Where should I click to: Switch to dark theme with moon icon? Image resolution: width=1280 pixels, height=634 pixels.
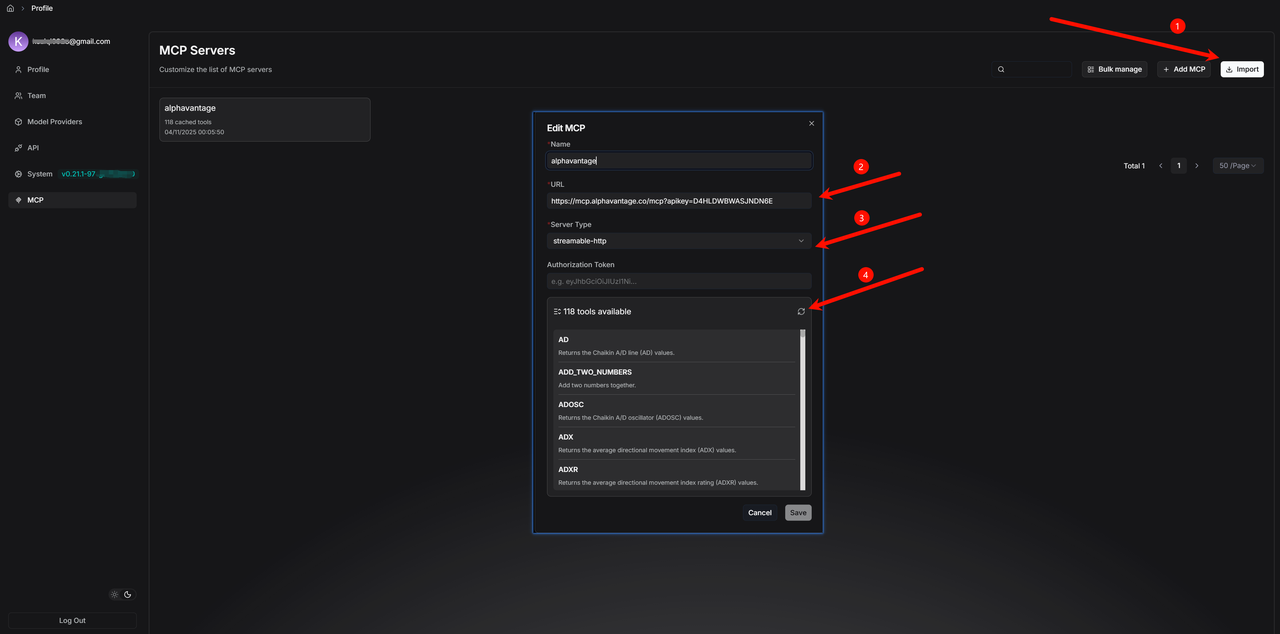128,595
